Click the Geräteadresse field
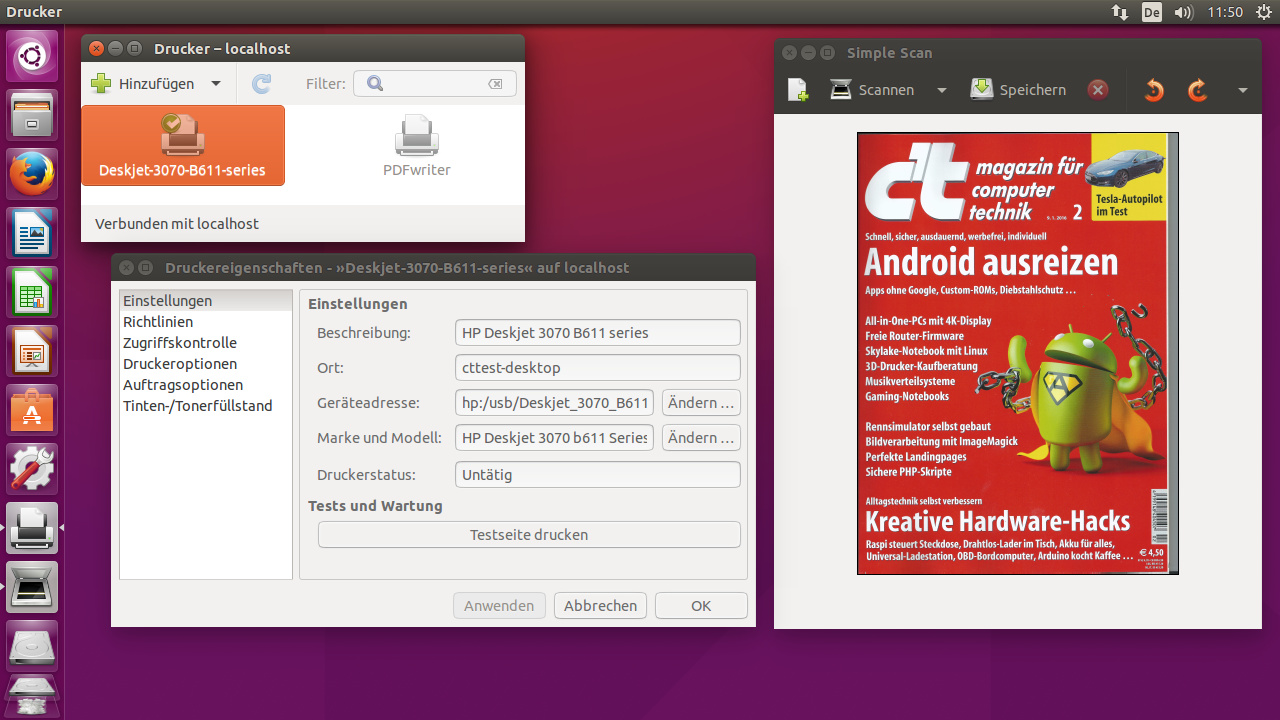This screenshot has height=720, width=1280. tap(554, 403)
